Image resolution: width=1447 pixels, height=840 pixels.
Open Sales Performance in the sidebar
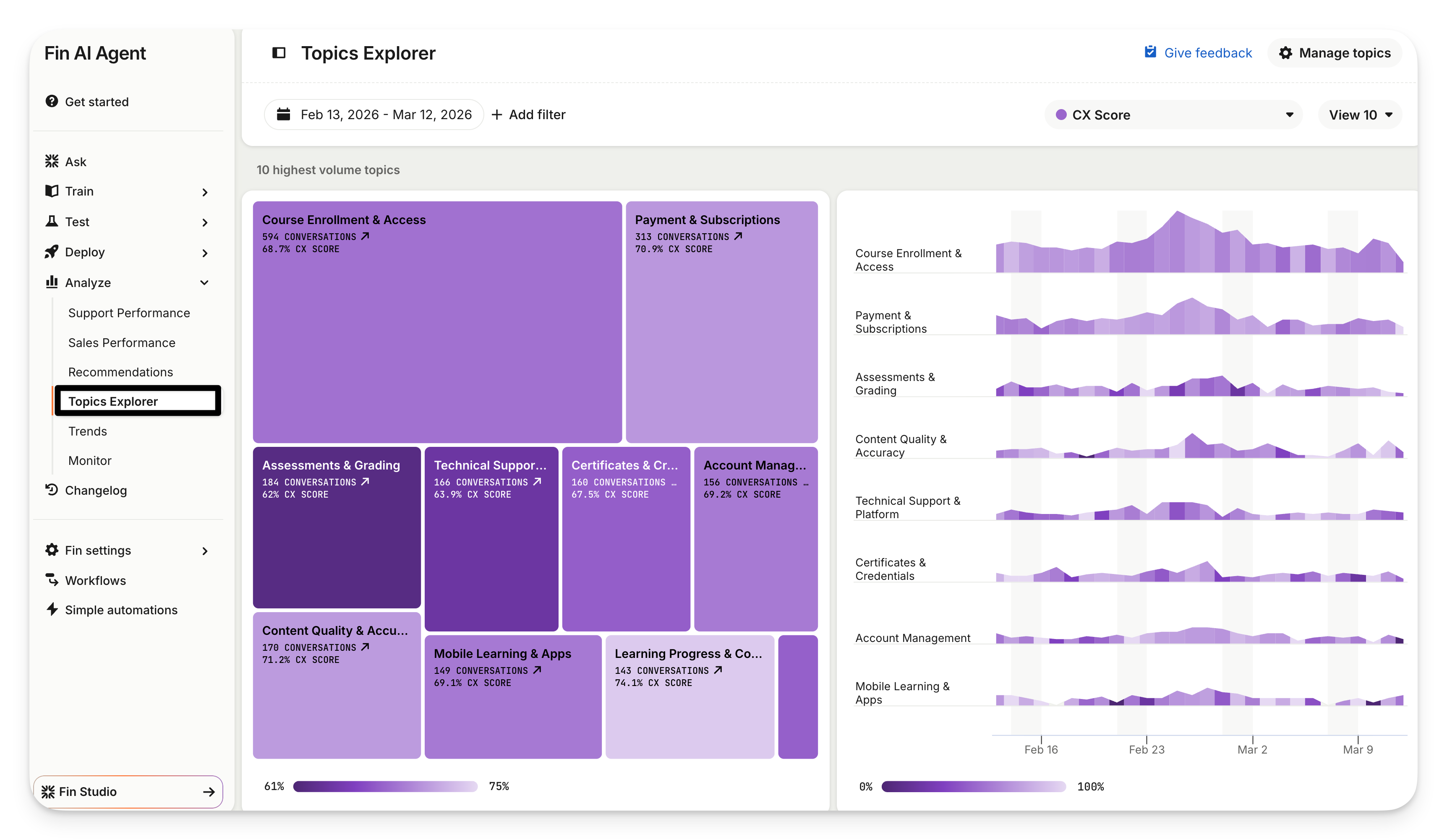[x=122, y=343]
